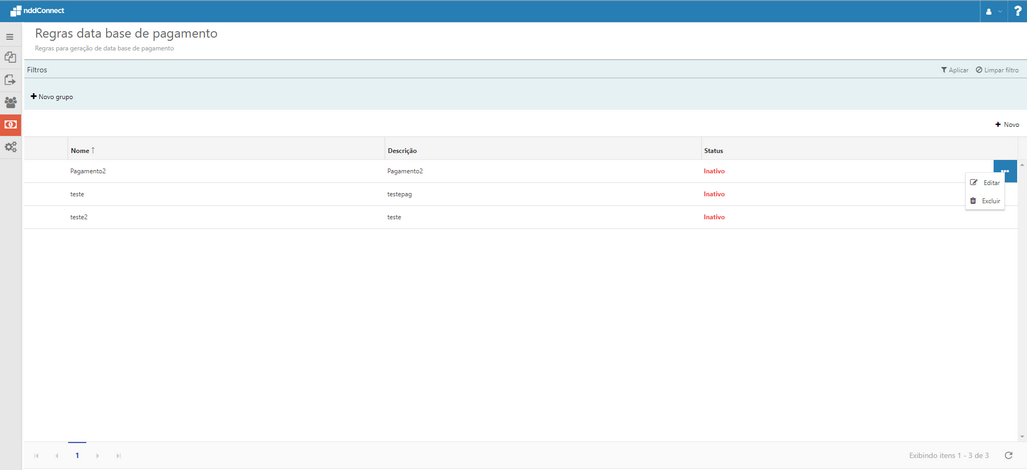1027x470 pixels.
Task: Click the nddConnect logo
Action: coord(37,11)
